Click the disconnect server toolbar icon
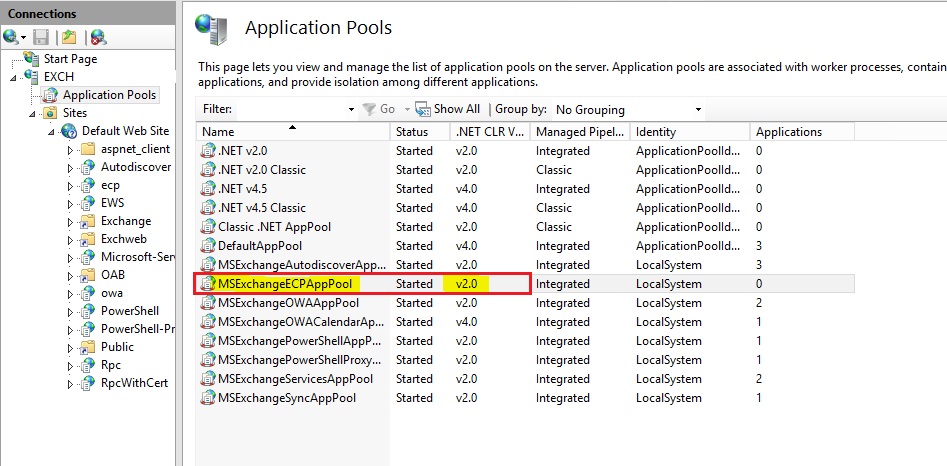Image resolution: width=947 pixels, height=466 pixels. 98,38
